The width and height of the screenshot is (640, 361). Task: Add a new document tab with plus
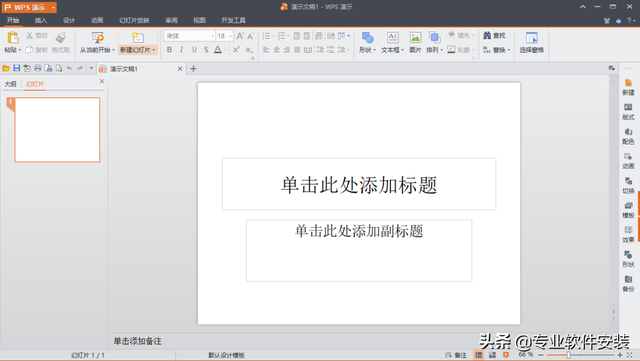pos(193,69)
